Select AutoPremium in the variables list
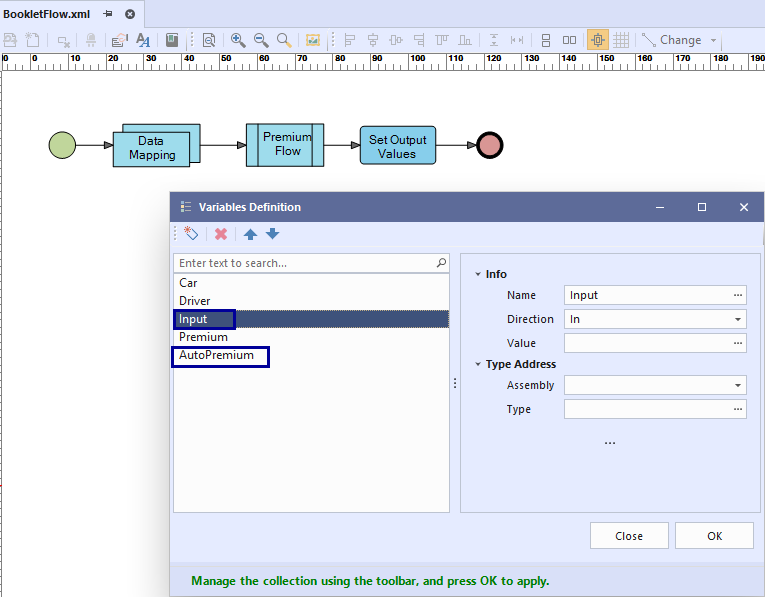 pyautogui.click(x=311, y=355)
